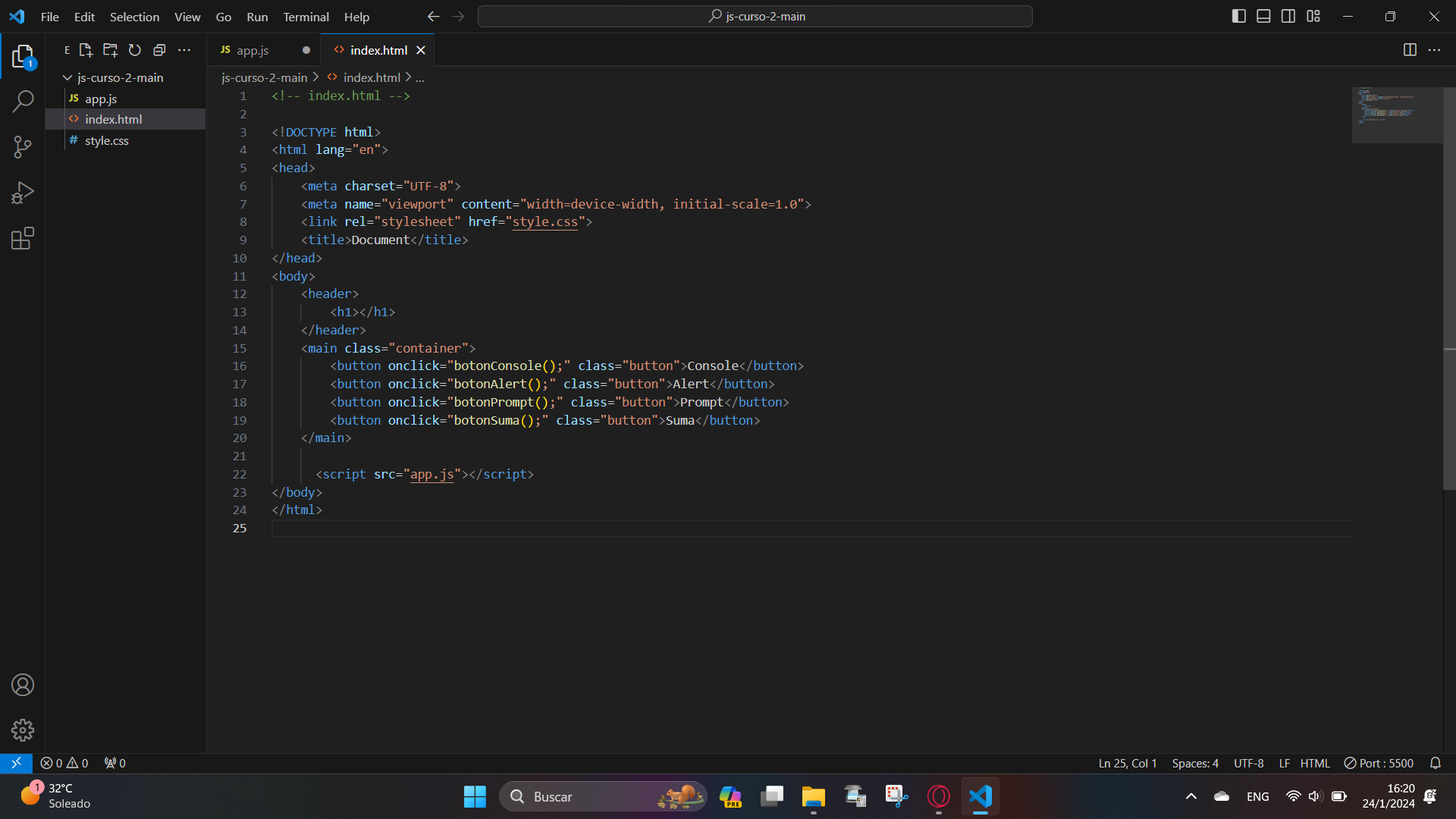Open Opera browser from taskbar

[938, 796]
